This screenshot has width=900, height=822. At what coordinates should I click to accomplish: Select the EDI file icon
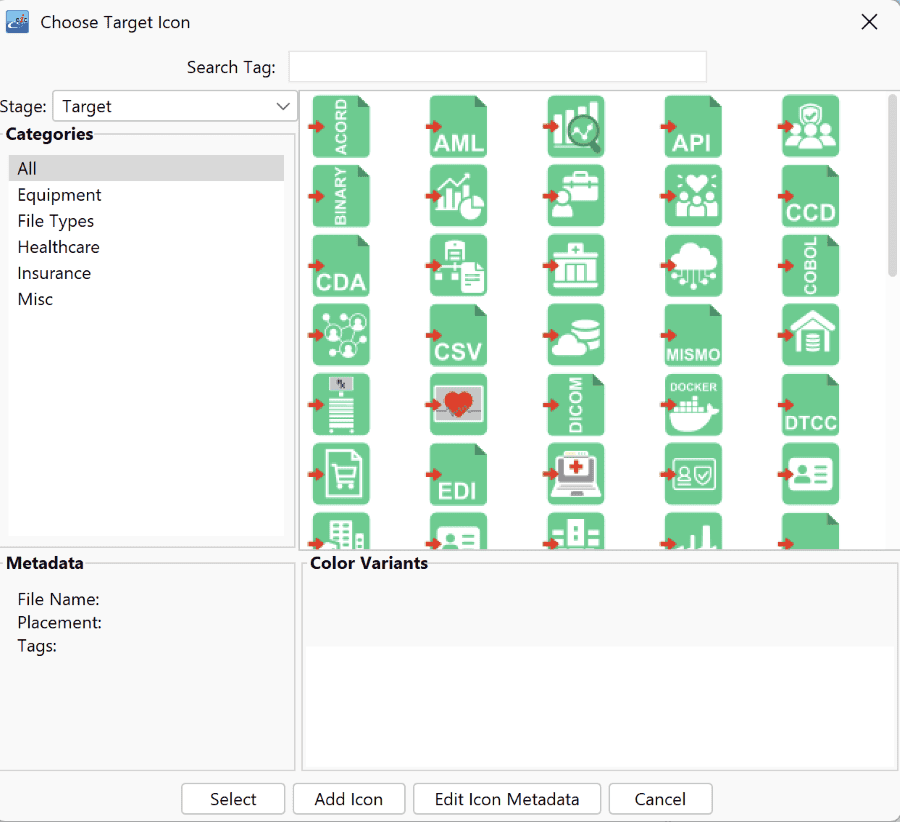click(458, 474)
